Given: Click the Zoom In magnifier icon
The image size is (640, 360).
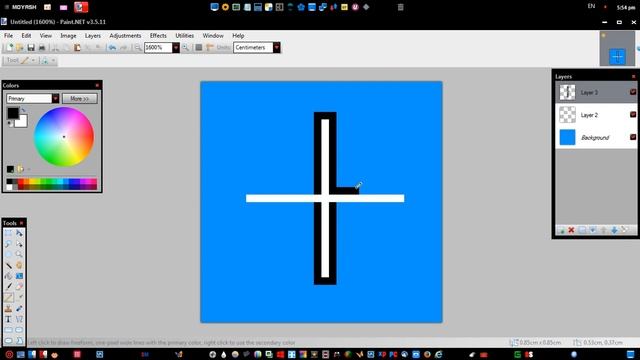Looking at the screenshot, I should pos(186,48).
